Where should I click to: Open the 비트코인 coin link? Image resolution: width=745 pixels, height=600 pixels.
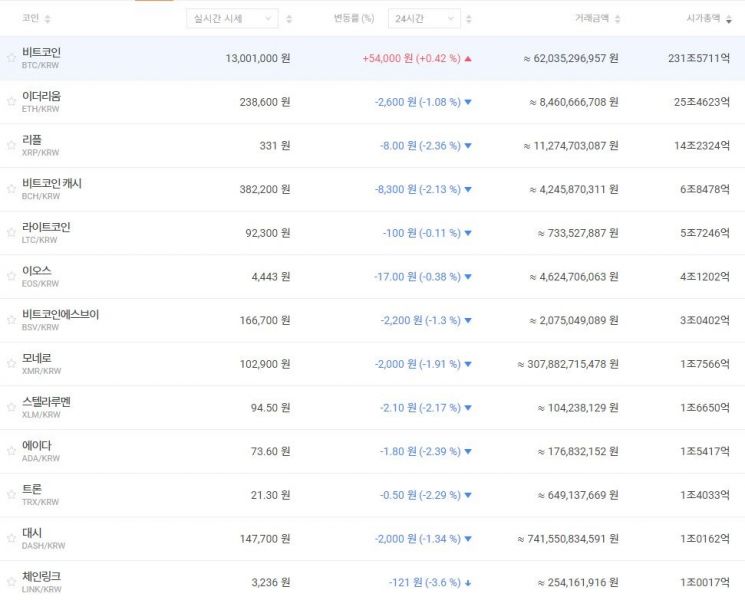coord(41,52)
